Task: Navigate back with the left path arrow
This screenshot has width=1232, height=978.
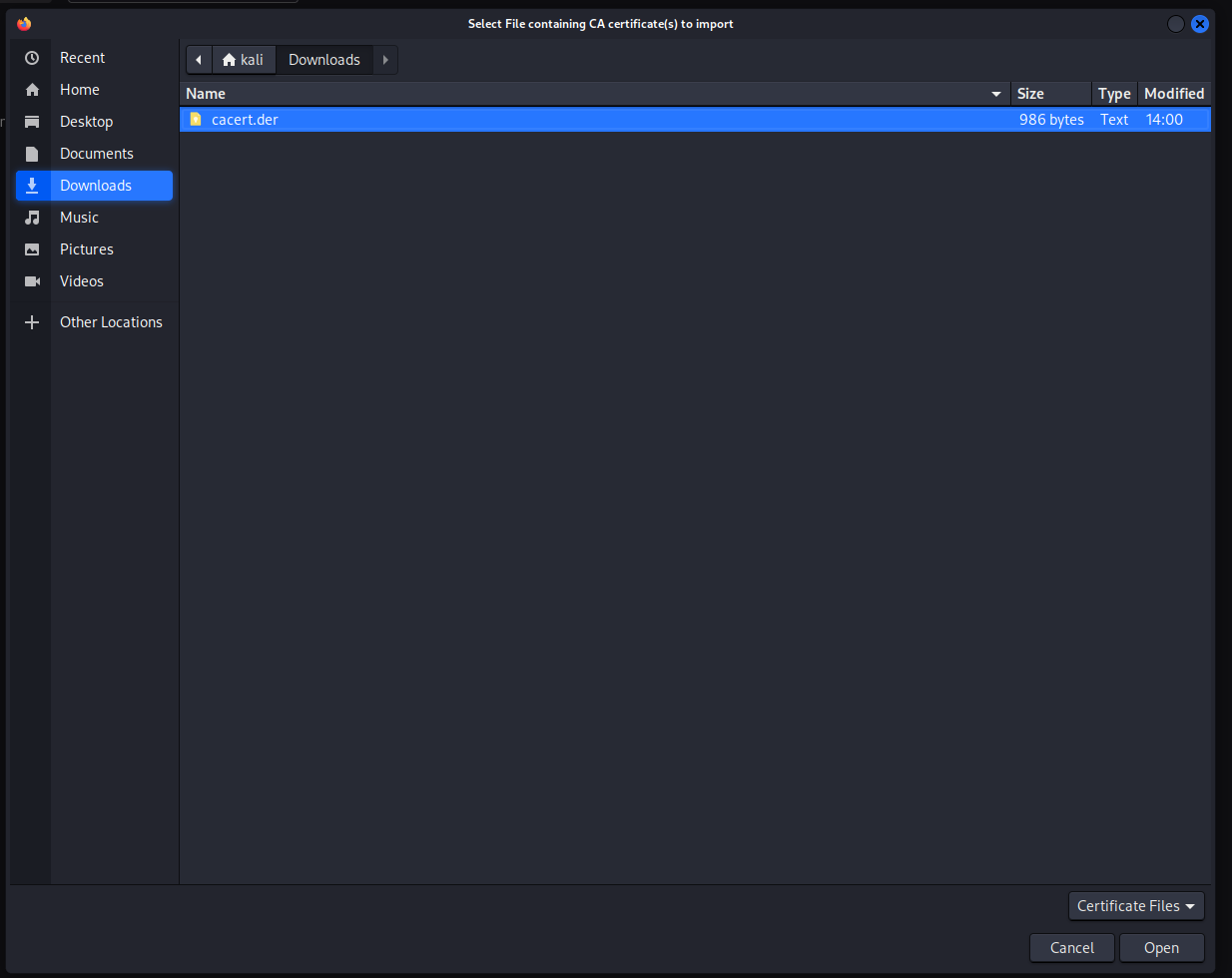Action: click(x=199, y=60)
